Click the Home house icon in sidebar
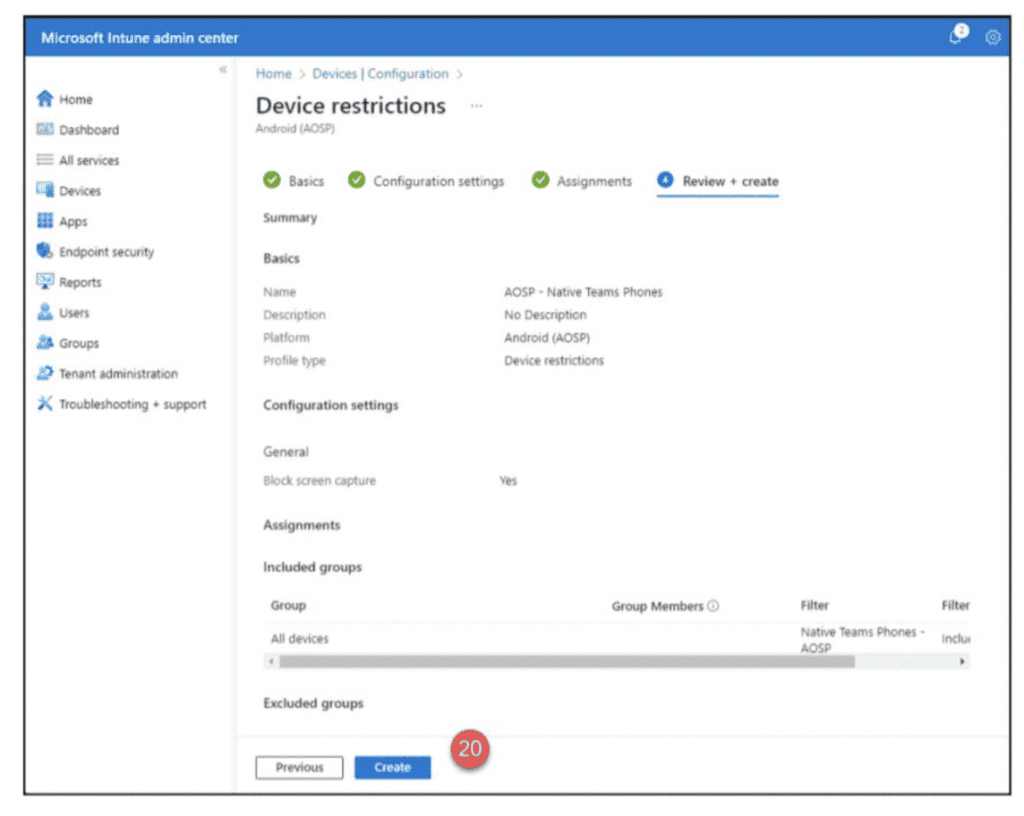This screenshot has width=1024, height=816. 44,99
